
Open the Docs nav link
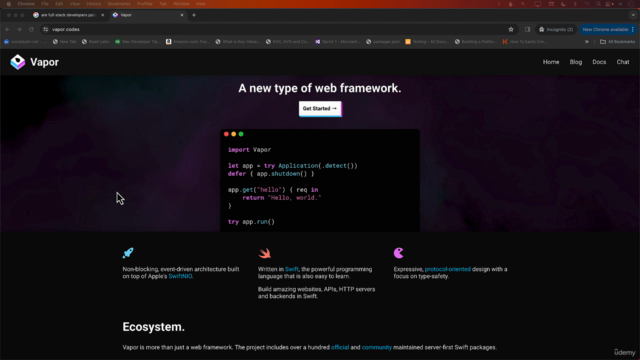point(599,62)
